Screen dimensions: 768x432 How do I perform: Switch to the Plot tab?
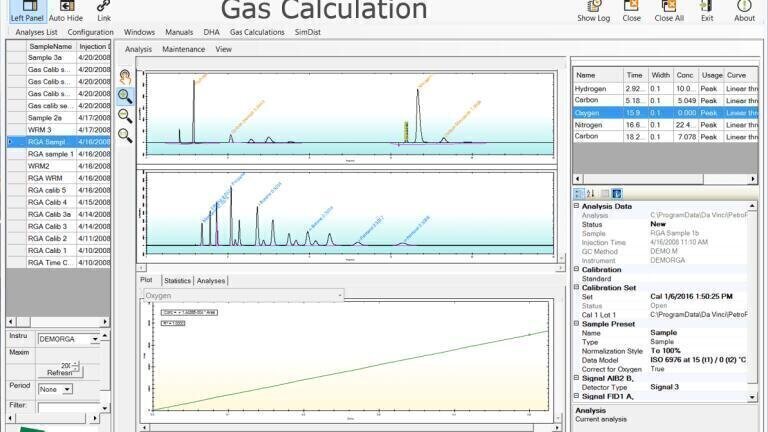pos(146,280)
